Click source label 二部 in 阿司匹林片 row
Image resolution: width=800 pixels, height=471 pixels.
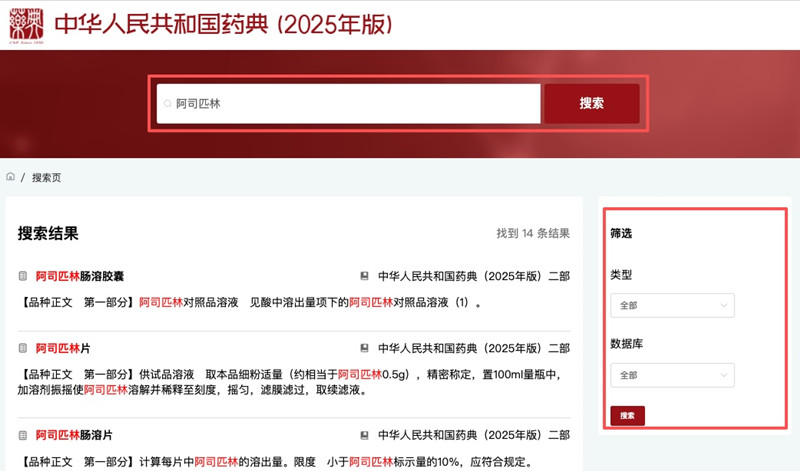pyautogui.click(x=559, y=348)
